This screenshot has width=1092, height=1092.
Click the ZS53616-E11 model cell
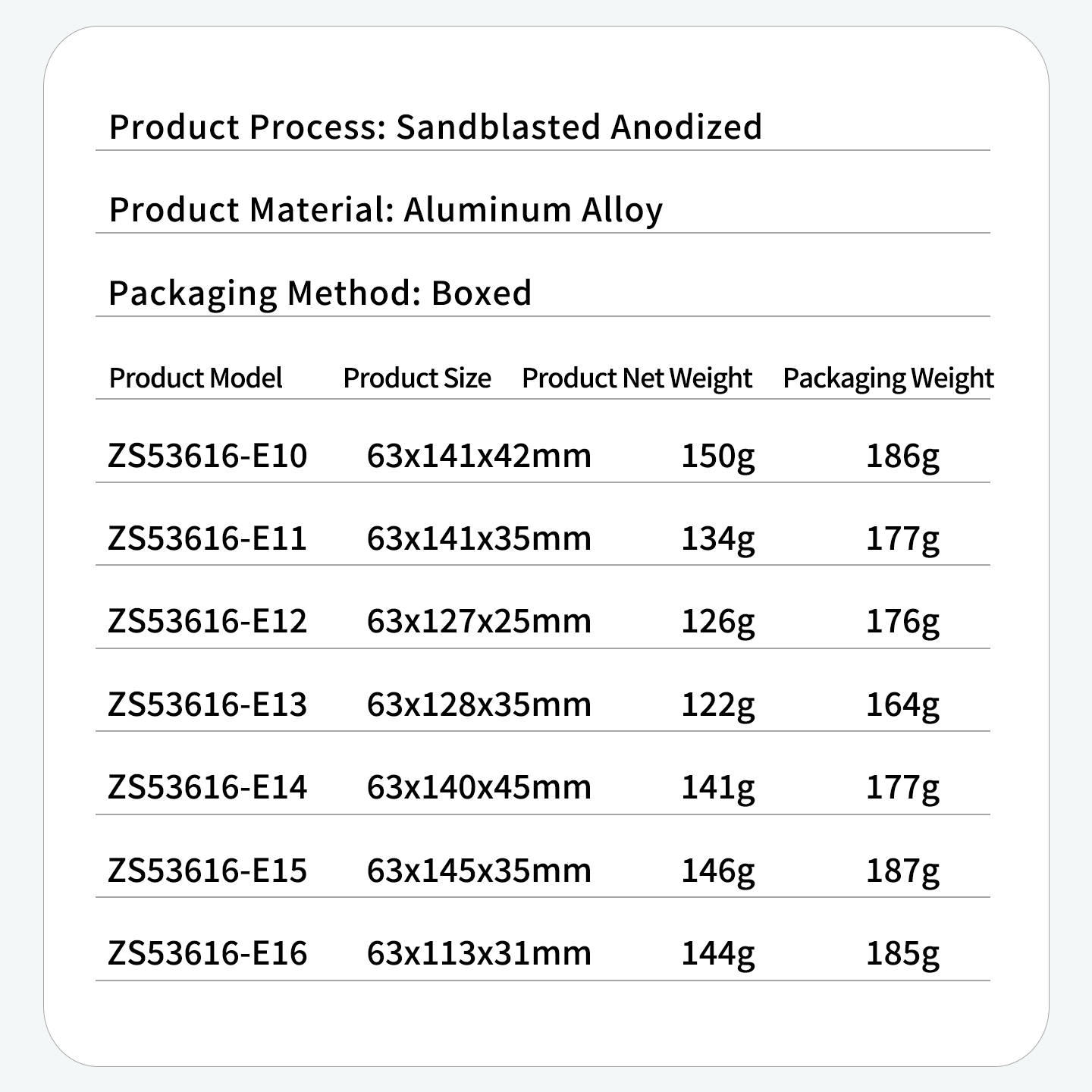tap(208, 538)
